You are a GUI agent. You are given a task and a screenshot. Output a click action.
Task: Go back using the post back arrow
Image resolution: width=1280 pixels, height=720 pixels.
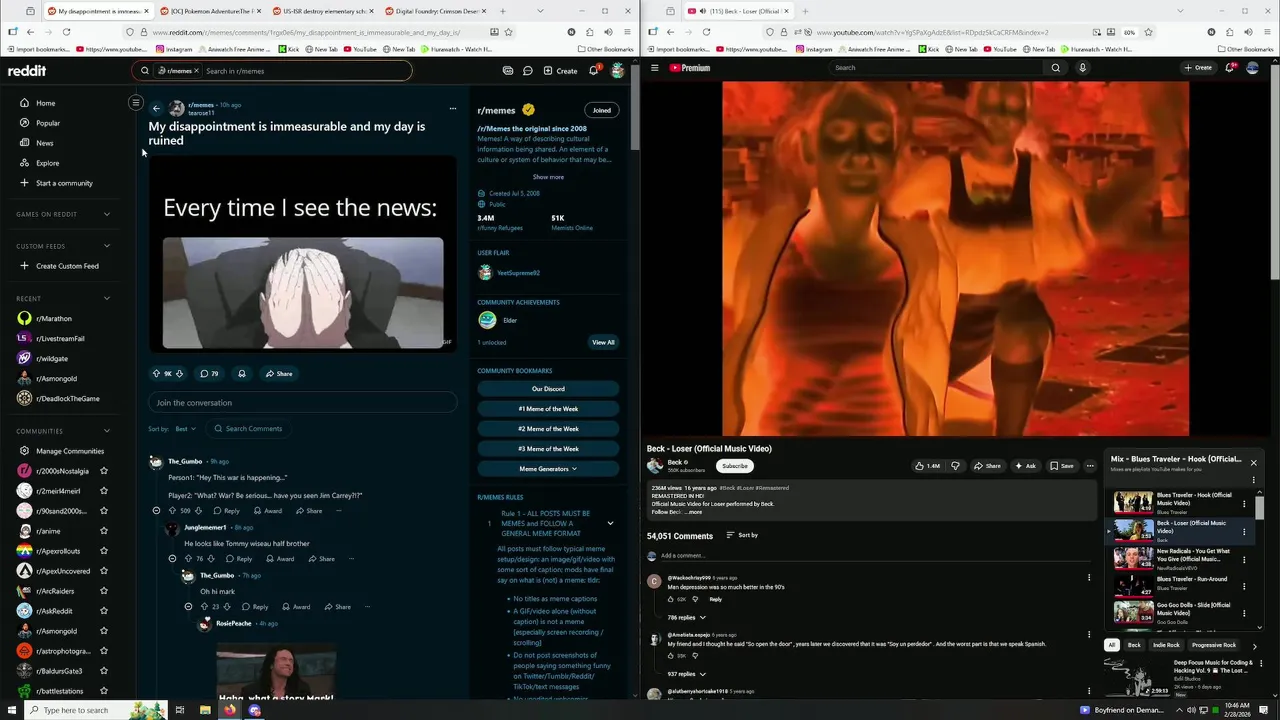click(x=156, y=108)
